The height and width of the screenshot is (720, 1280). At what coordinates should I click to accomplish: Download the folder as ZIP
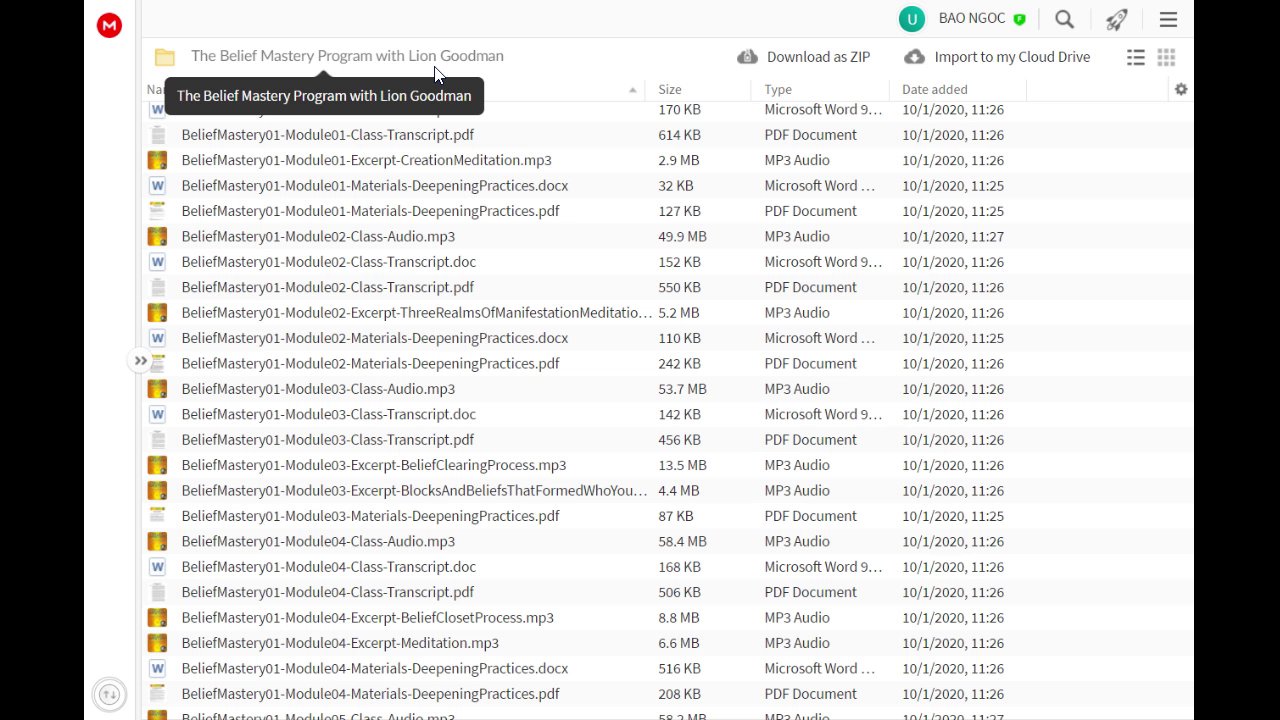[803, 57]
